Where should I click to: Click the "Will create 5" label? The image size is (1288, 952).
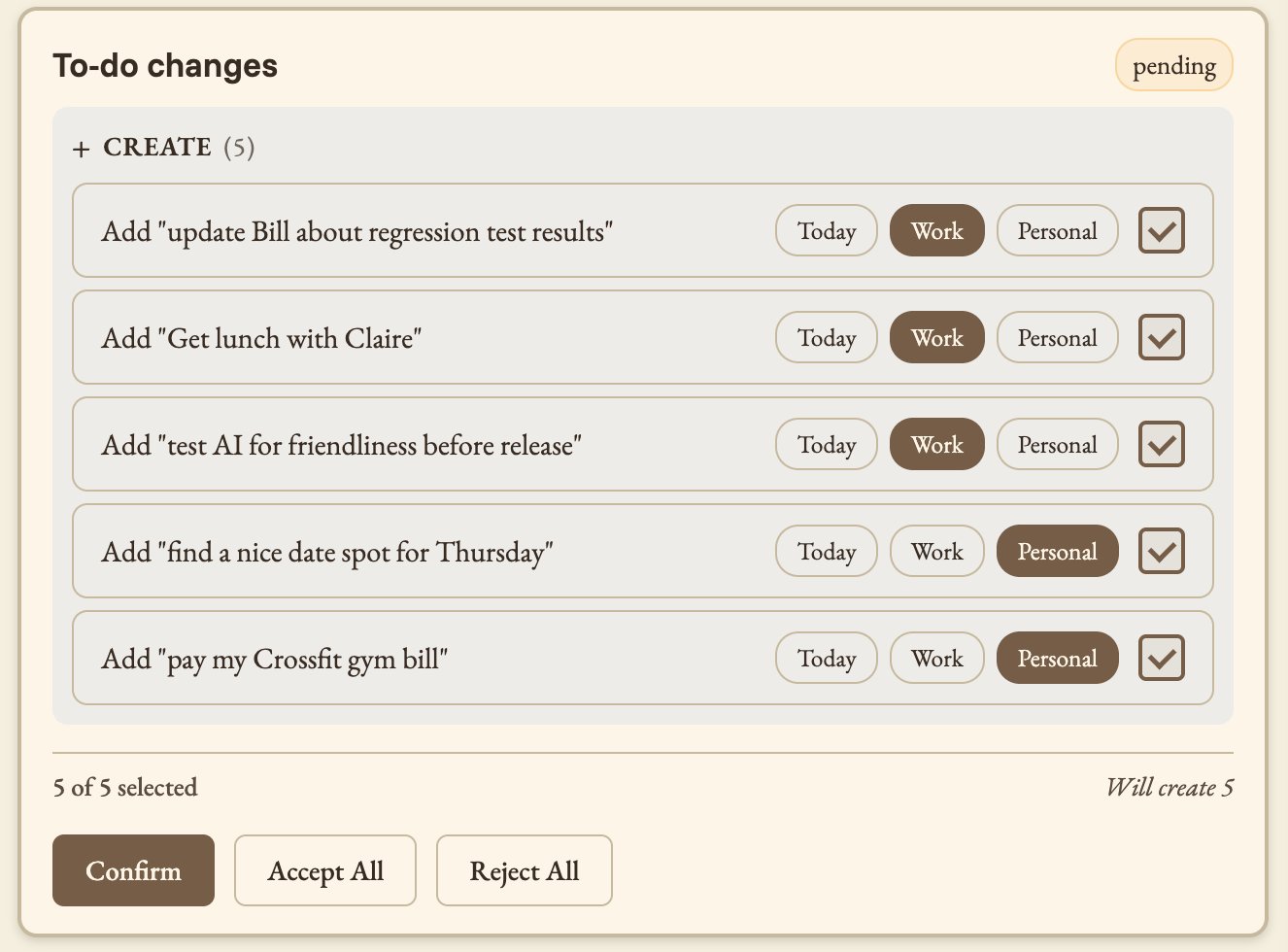1169,788
